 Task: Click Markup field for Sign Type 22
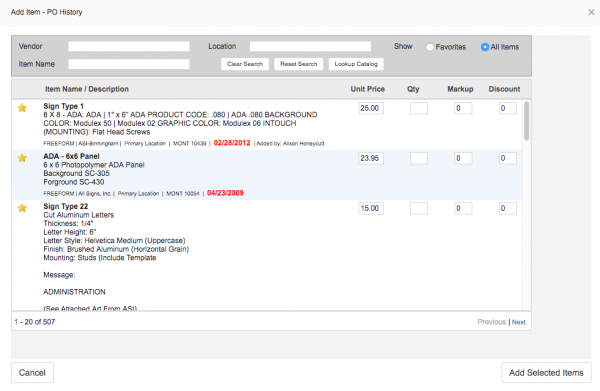(463, 208)
